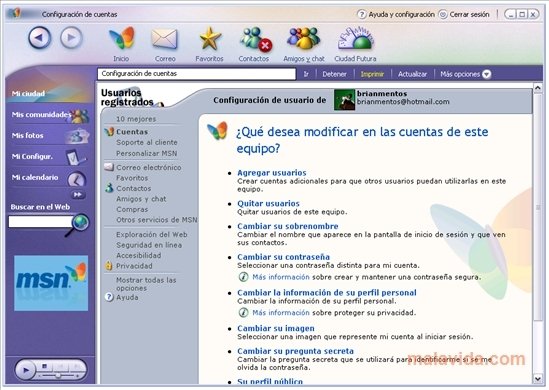549x390 pixels.
Task: Click the MSN logo banner in the sidebar
Action: pos(51,283)
